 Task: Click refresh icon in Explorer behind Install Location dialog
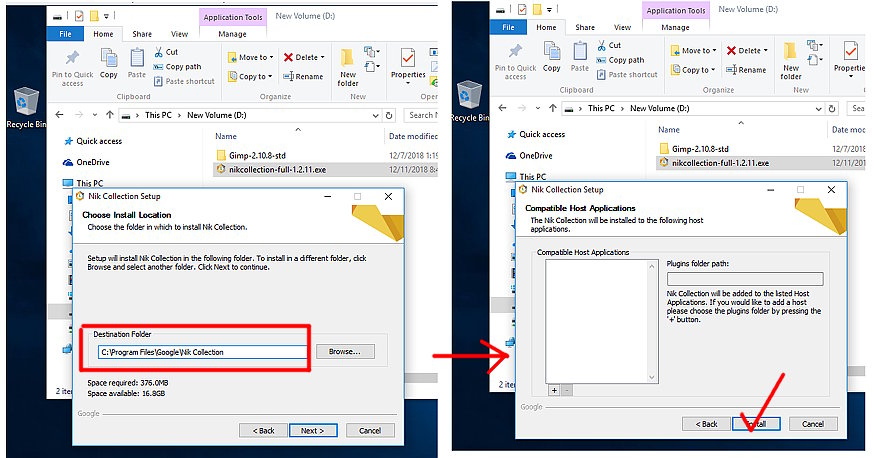click(x=389, y=115)
